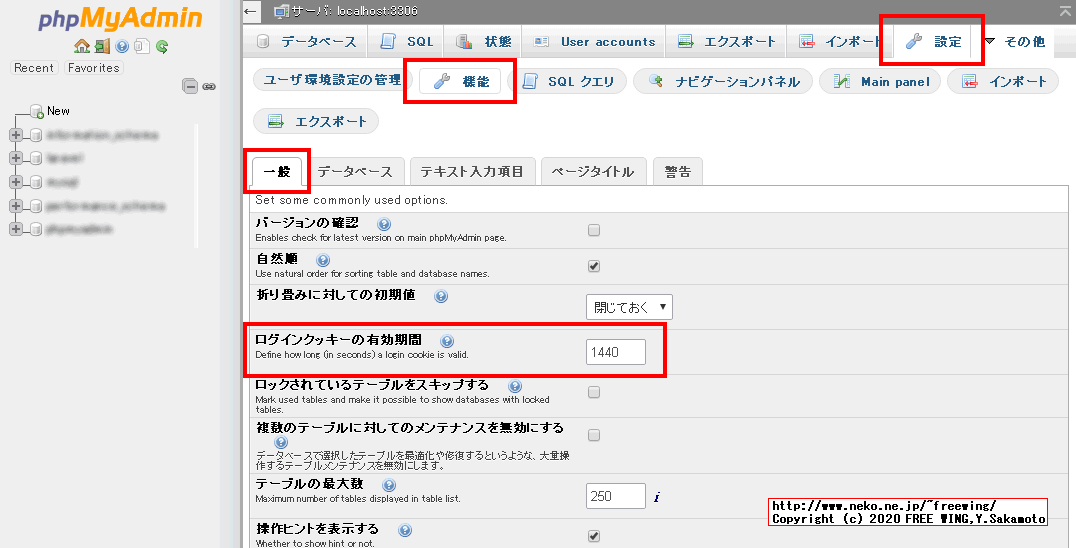Click database icon of last blurred tree entry
Viewport: 1076px width, 548px height.
click(36, 229)
